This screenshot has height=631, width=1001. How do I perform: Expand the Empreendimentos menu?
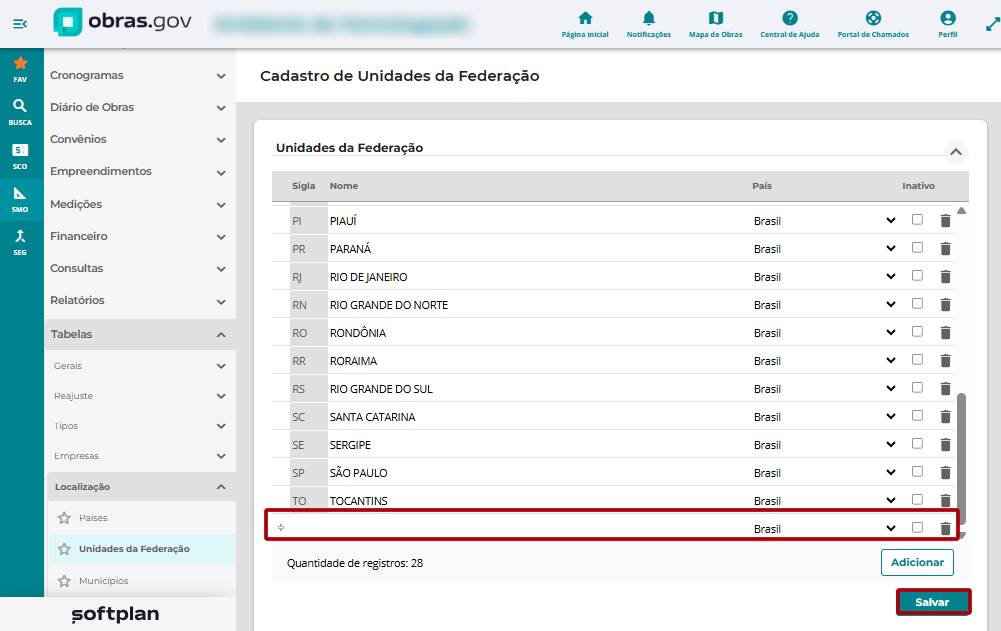point(221,172)
